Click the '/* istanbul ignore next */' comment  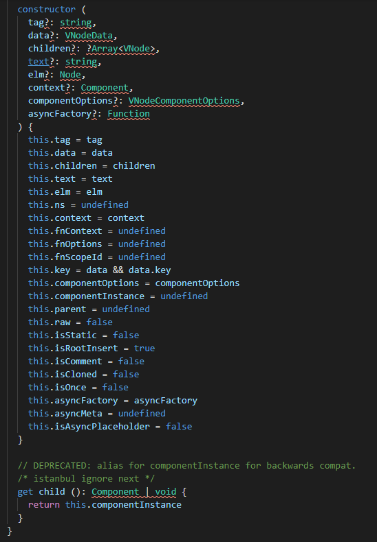point(86,479)
